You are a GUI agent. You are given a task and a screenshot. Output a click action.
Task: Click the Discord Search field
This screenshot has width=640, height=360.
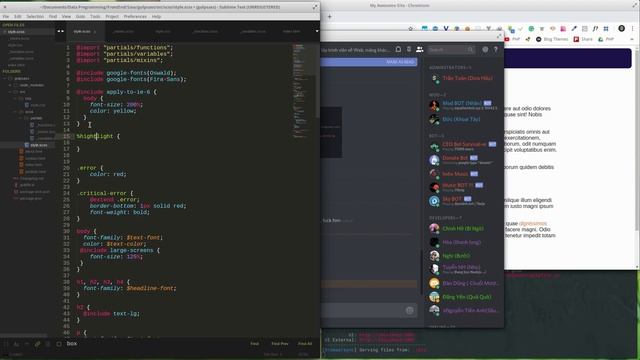[451, 49]
